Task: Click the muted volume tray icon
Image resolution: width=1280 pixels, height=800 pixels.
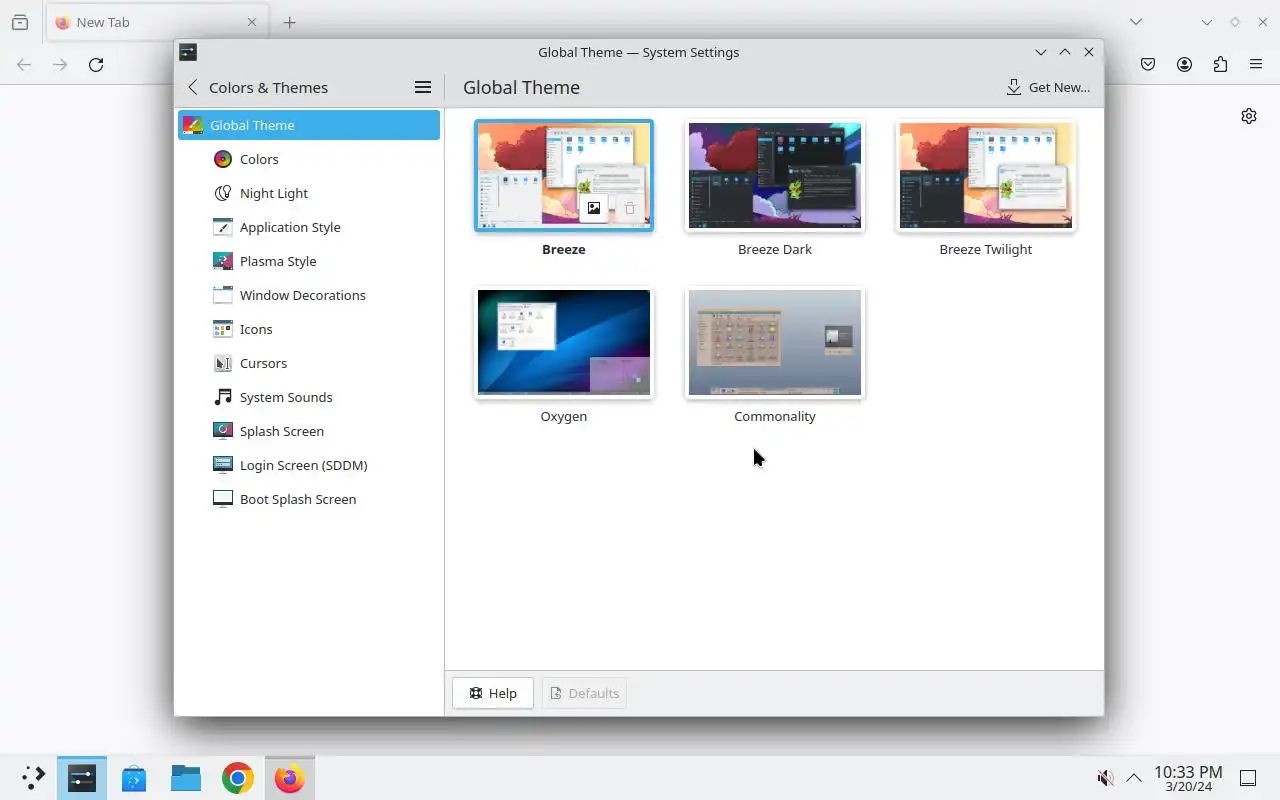Action: (x=1105, y=778)
